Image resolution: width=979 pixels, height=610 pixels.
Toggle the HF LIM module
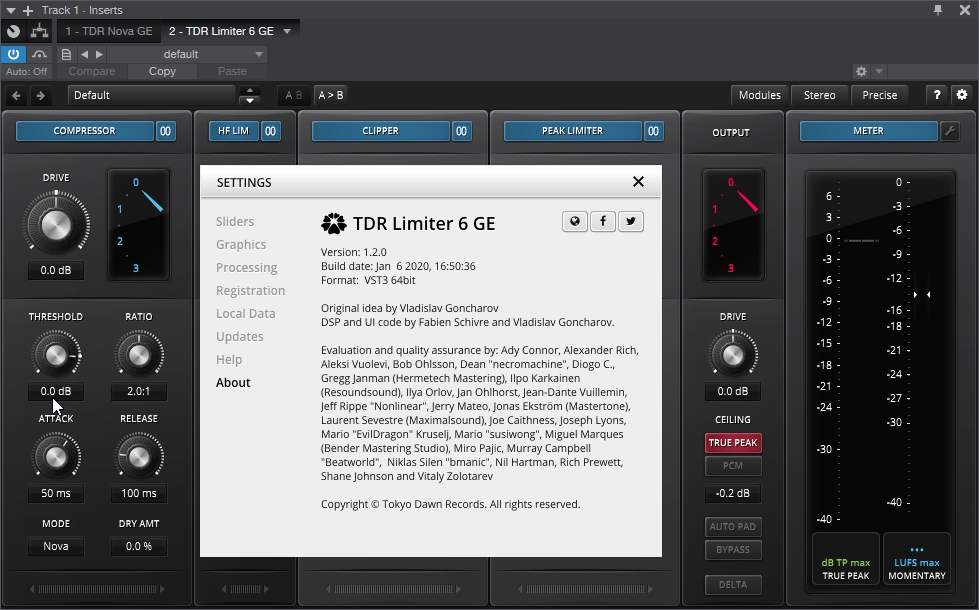pos(234,131)
